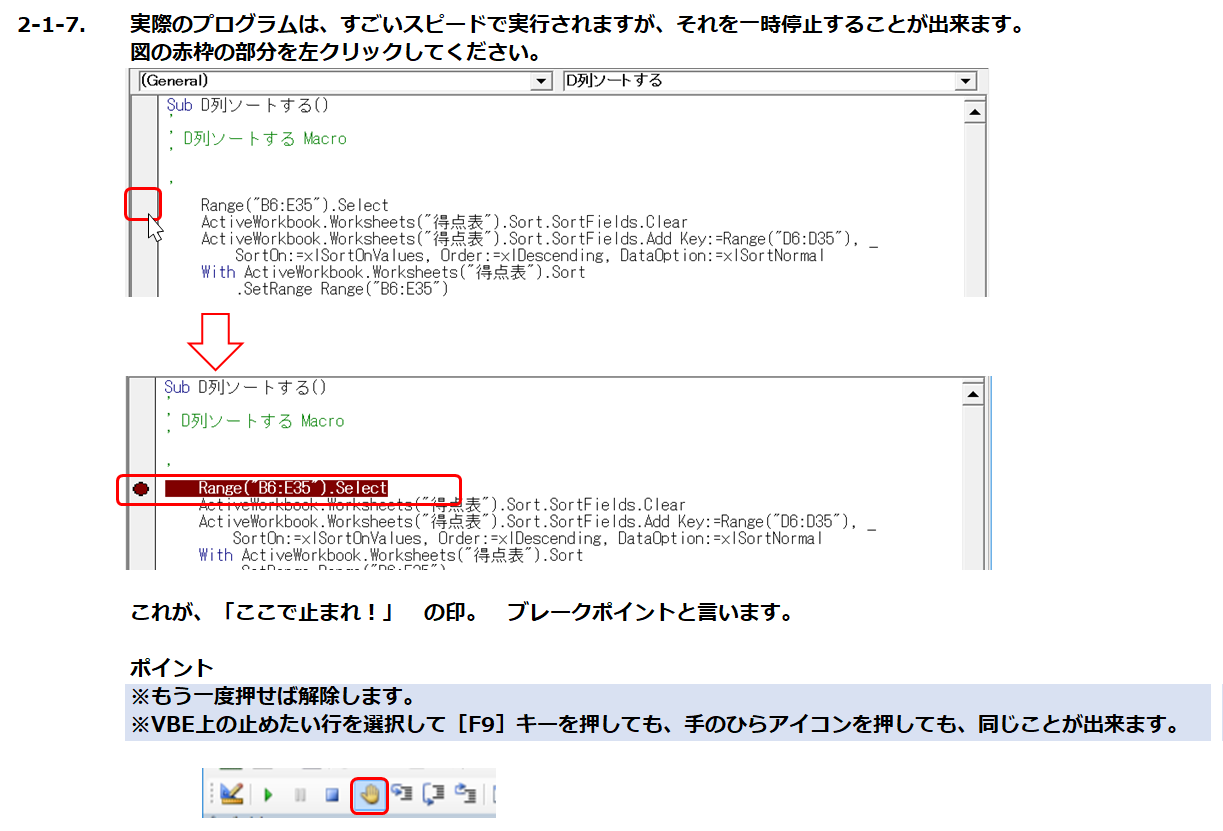Screen dimensions: 1223x831
Task: Click the sentence mentioning ブレークポイント
Action: click(462, 613)
